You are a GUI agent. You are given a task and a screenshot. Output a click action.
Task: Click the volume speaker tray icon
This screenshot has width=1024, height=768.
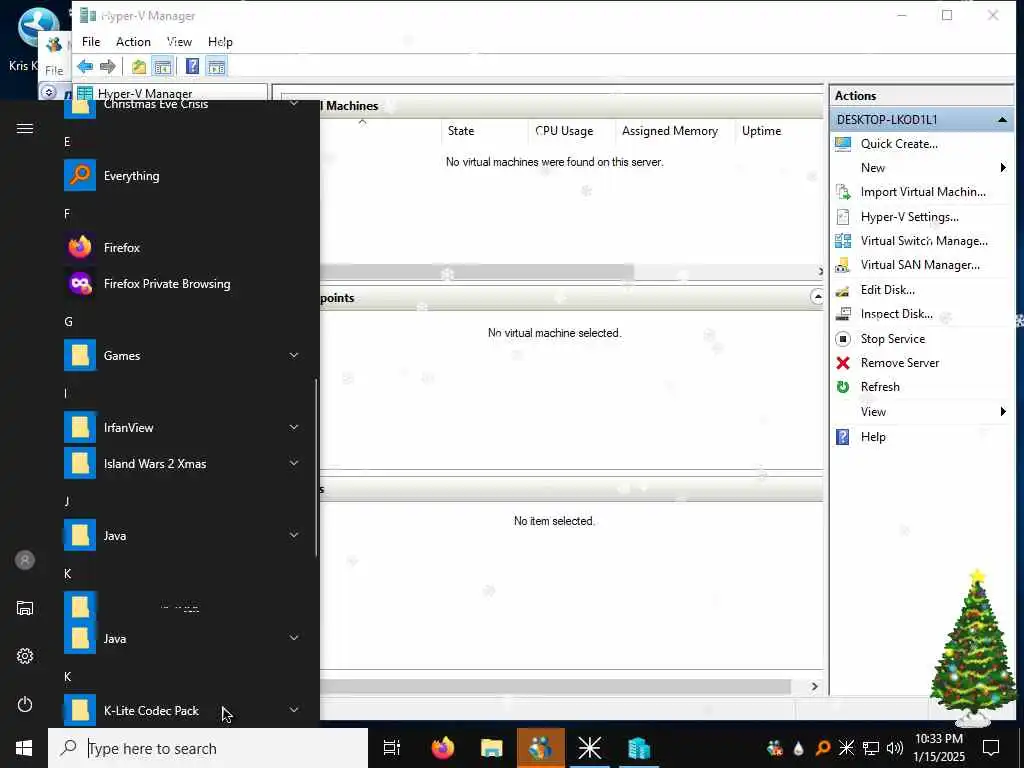pos(895,748)
